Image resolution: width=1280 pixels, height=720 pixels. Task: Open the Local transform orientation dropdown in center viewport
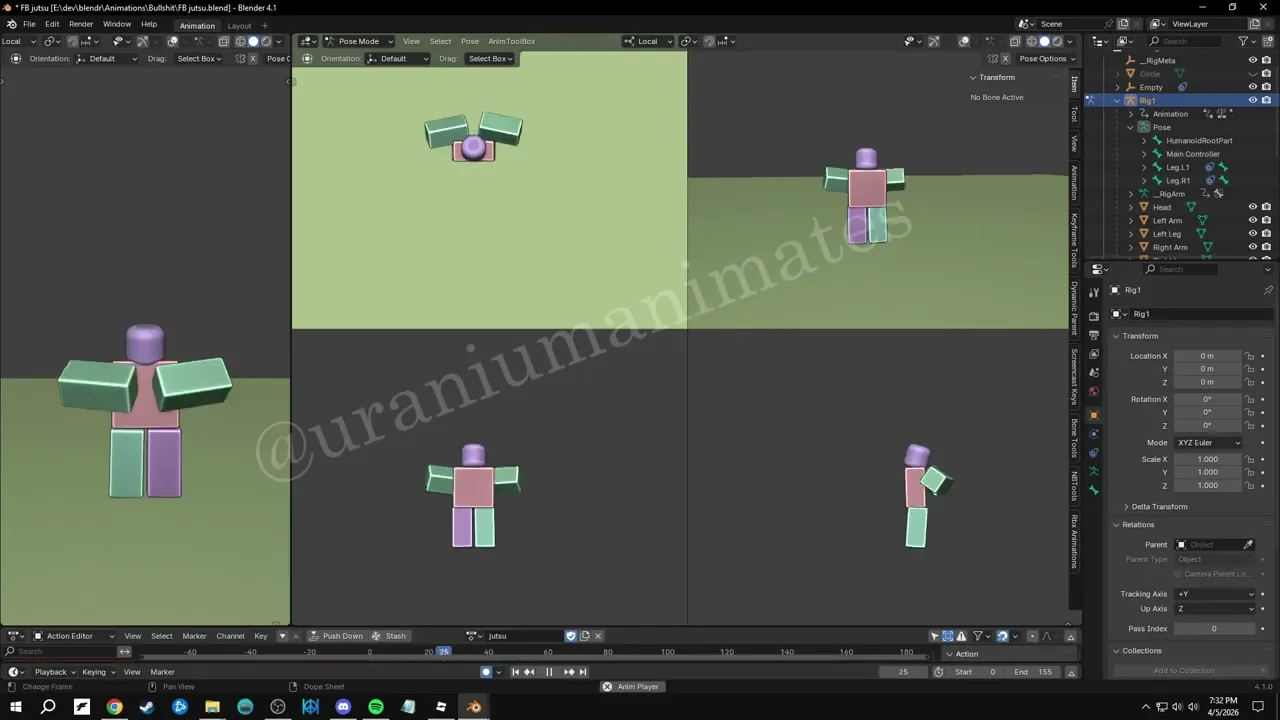coord(647,41)
